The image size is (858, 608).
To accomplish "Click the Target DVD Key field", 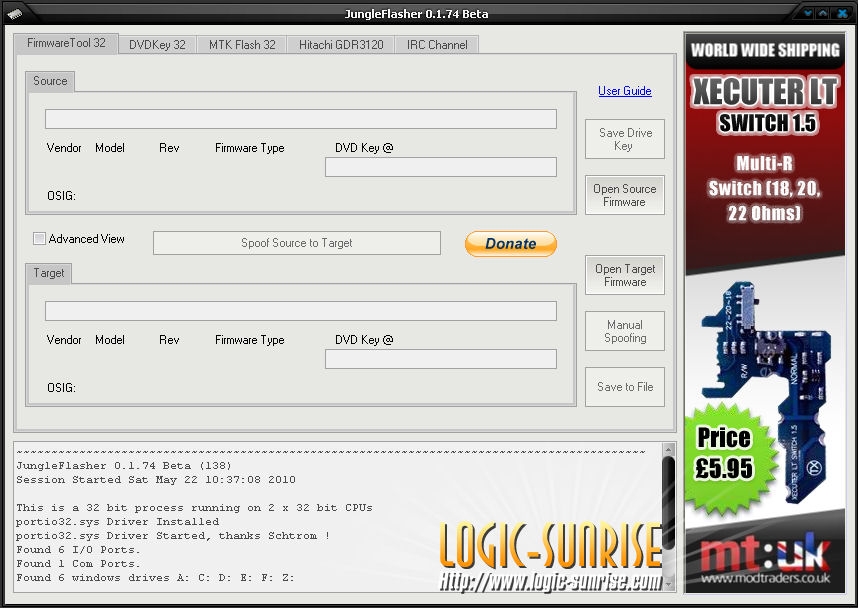I will 441,359.
